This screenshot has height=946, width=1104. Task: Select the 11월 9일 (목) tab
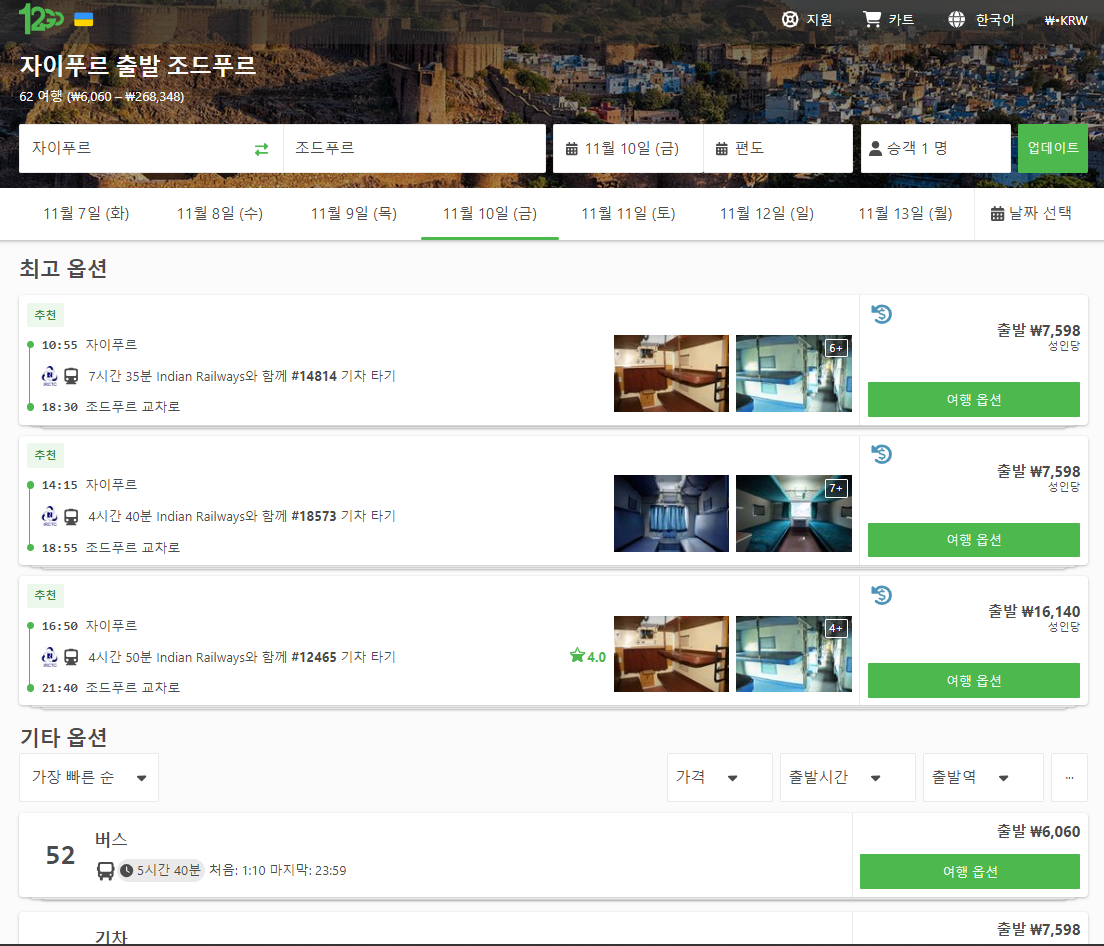354,213
